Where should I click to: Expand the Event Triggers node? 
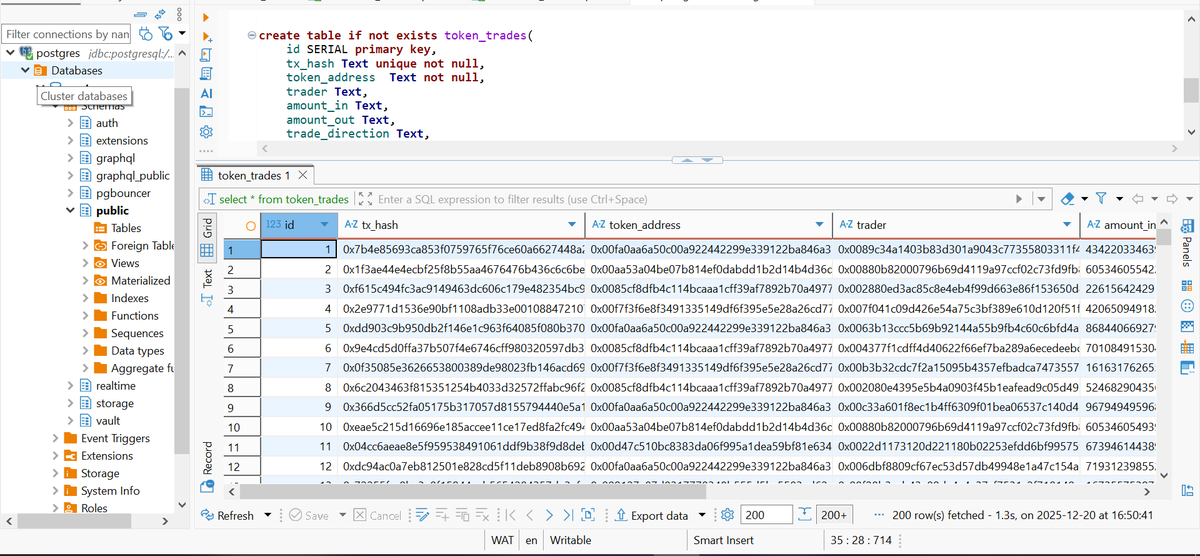55,438
